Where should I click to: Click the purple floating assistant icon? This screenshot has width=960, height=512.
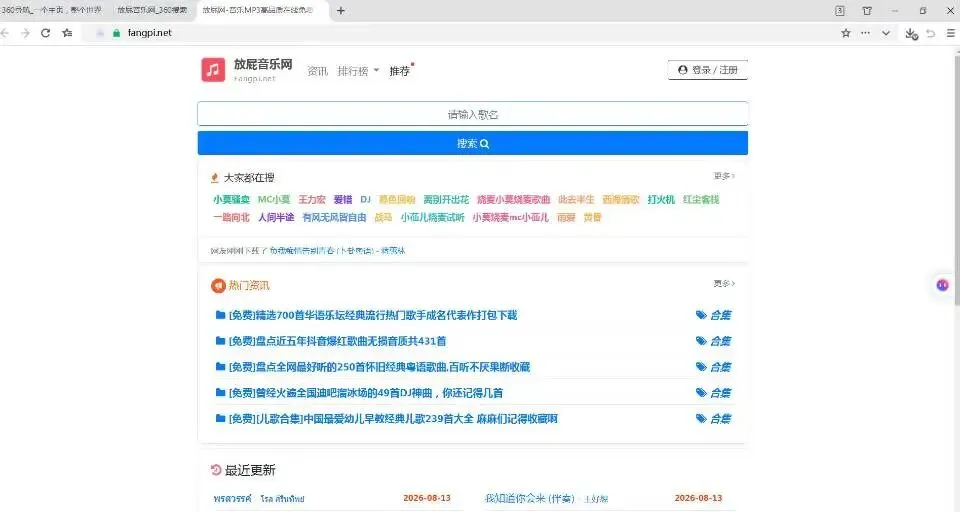coord(942,285)
